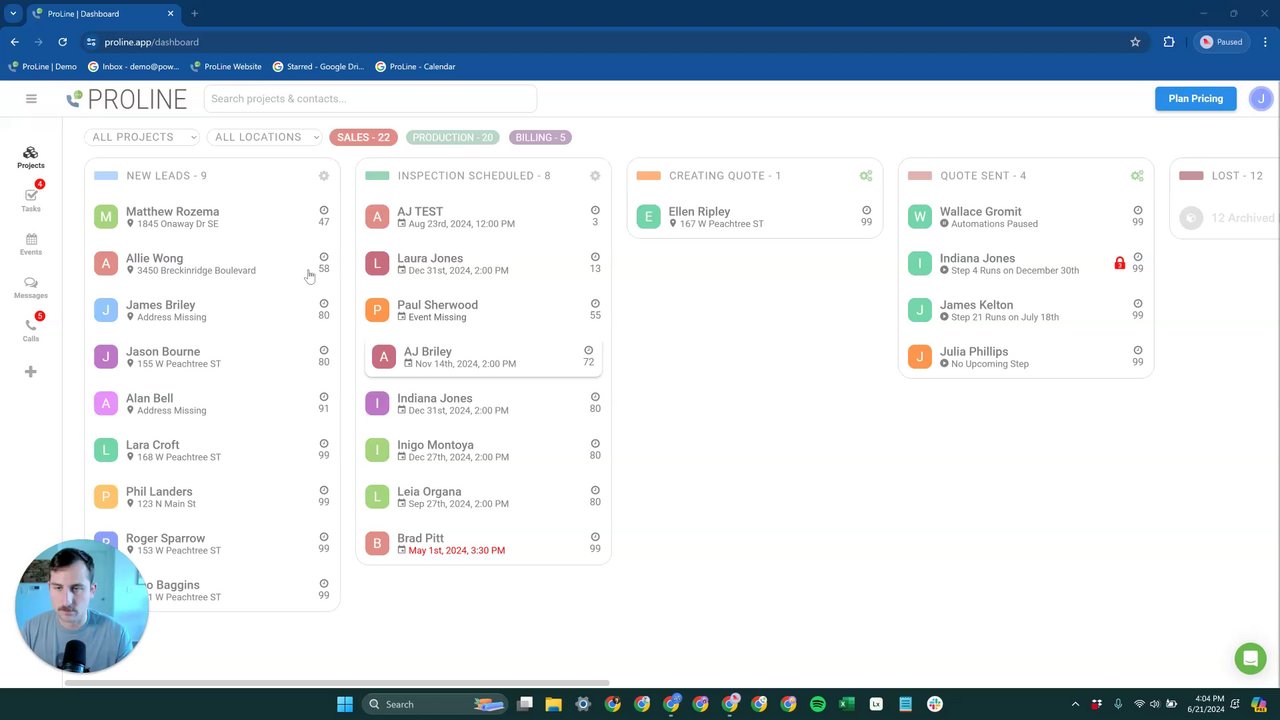Click the New Leads blue color swatch

click(x=106, y=176)
